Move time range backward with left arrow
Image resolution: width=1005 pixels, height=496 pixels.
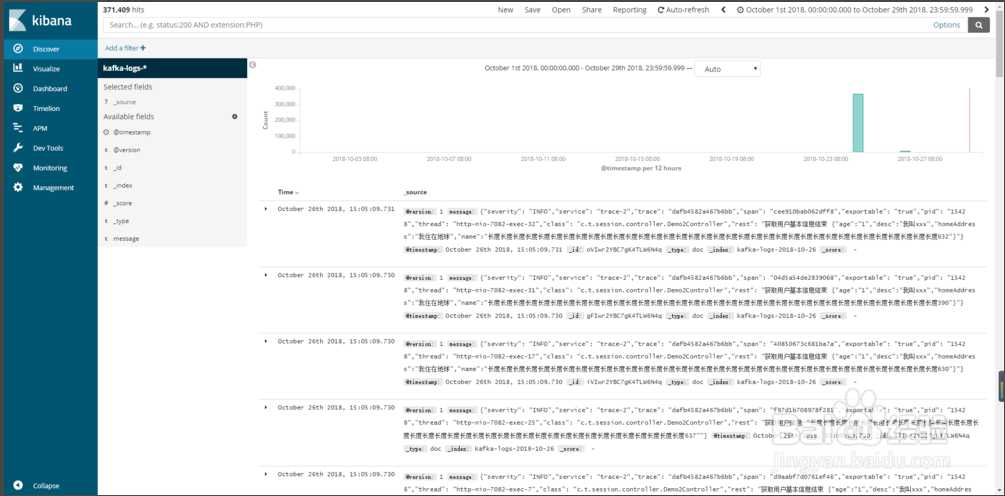724,10
